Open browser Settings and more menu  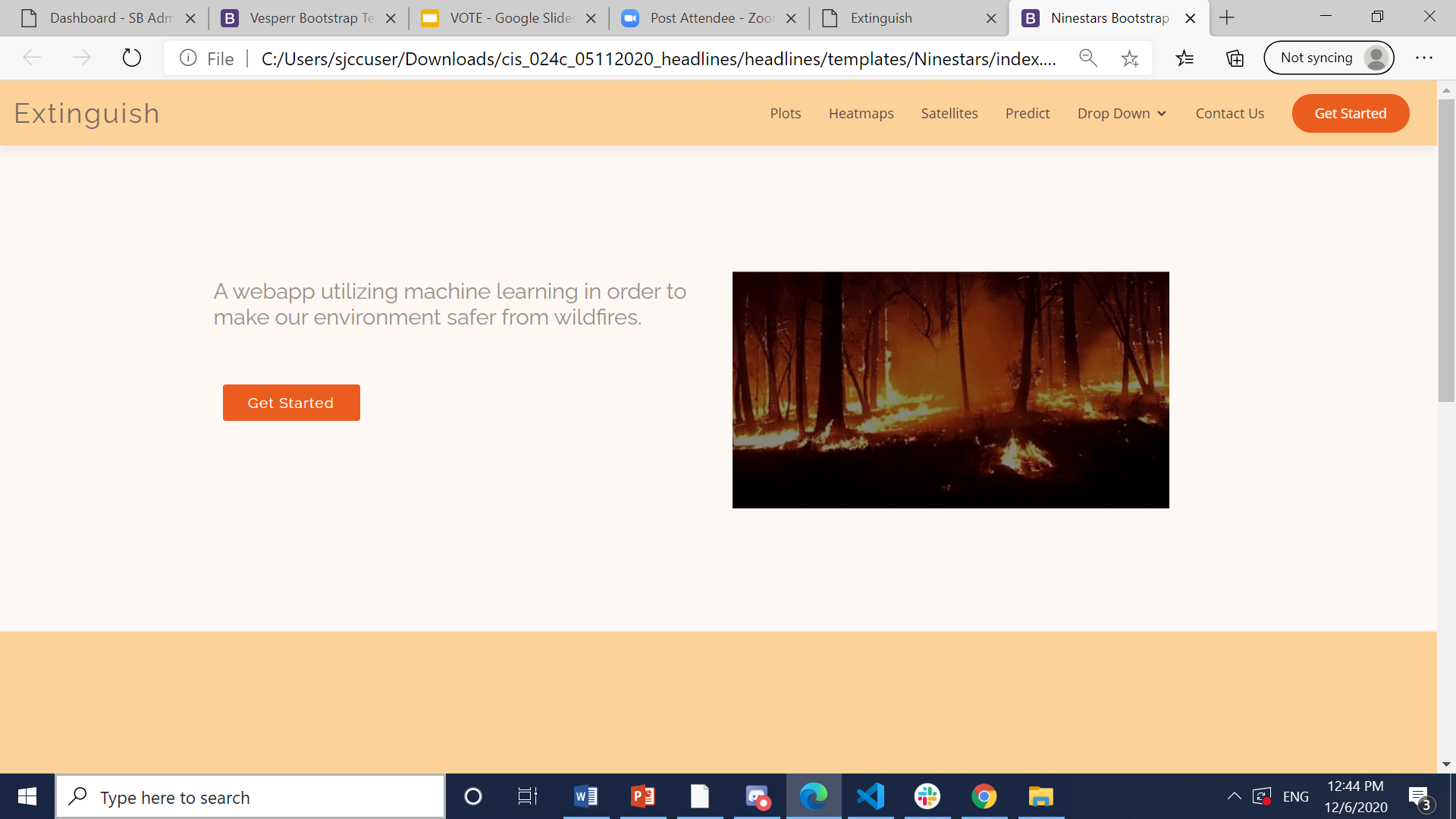click(1424, 58)
